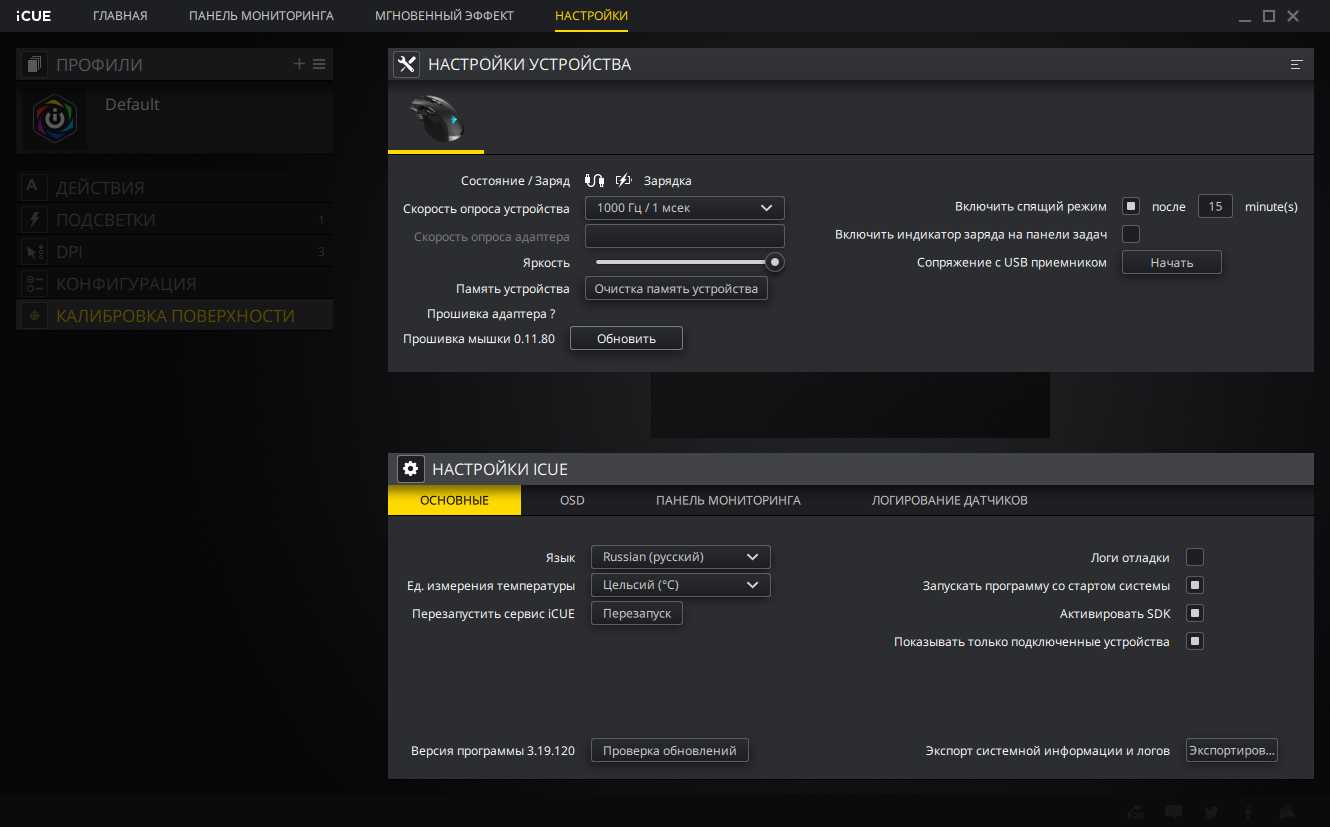Open the profiles list menu icon
This screenshot has height=827, width=1330.
319,64
